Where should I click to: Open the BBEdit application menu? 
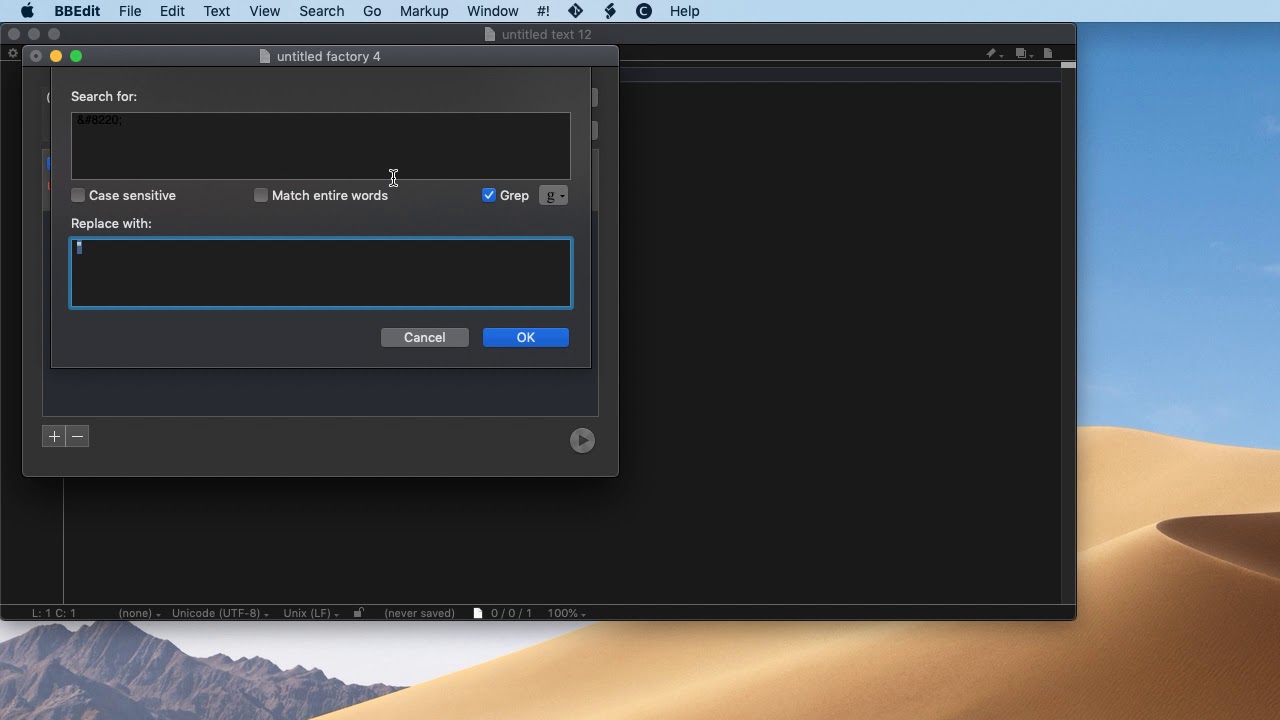75,11
